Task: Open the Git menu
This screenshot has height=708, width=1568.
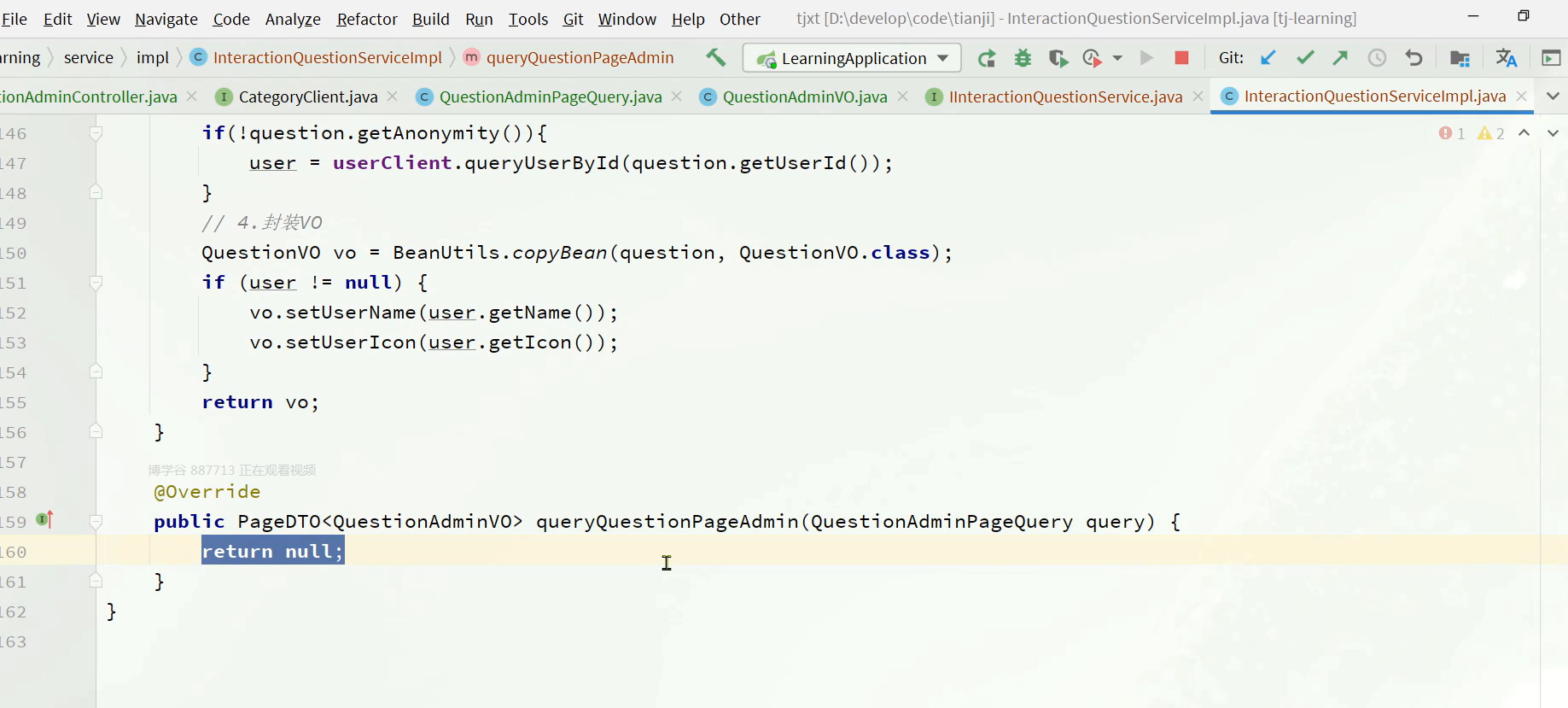Action: 574,19
